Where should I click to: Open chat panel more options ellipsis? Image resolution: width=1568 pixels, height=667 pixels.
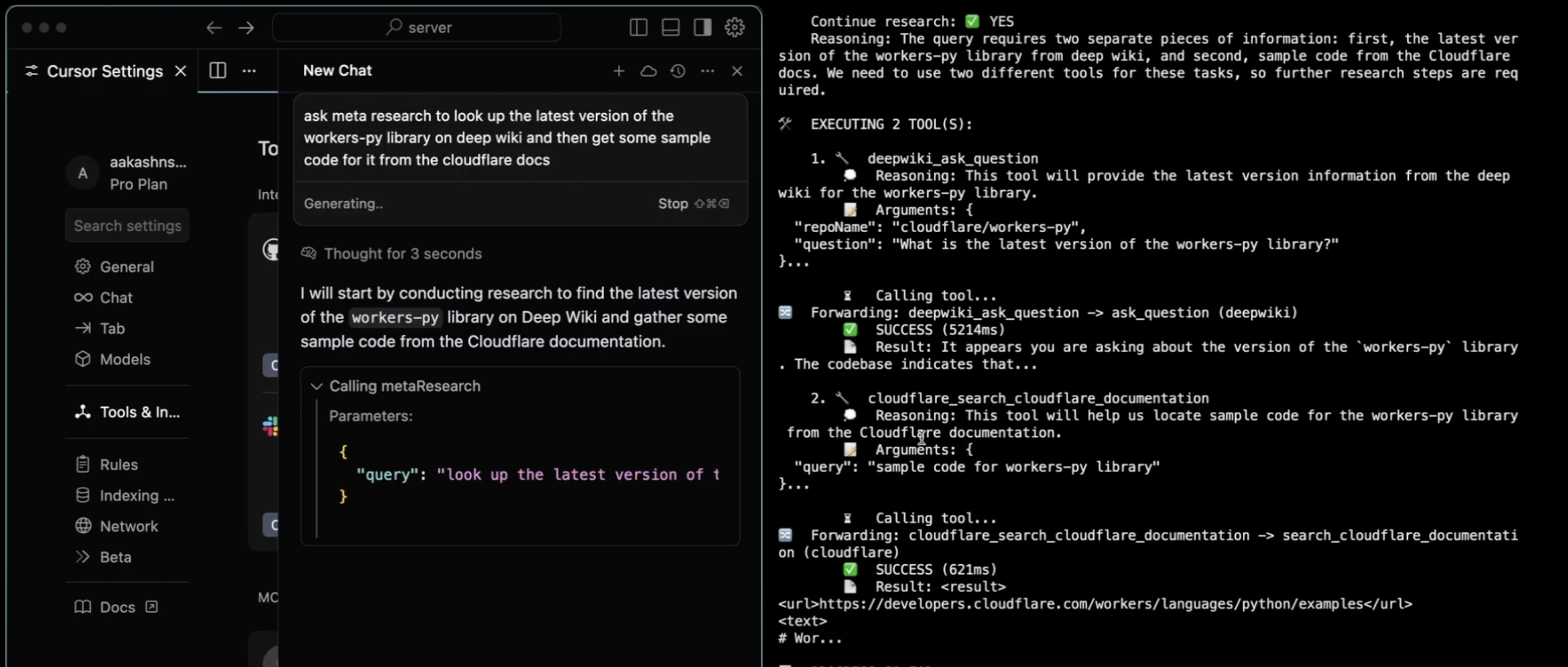[x=707, y=71]
